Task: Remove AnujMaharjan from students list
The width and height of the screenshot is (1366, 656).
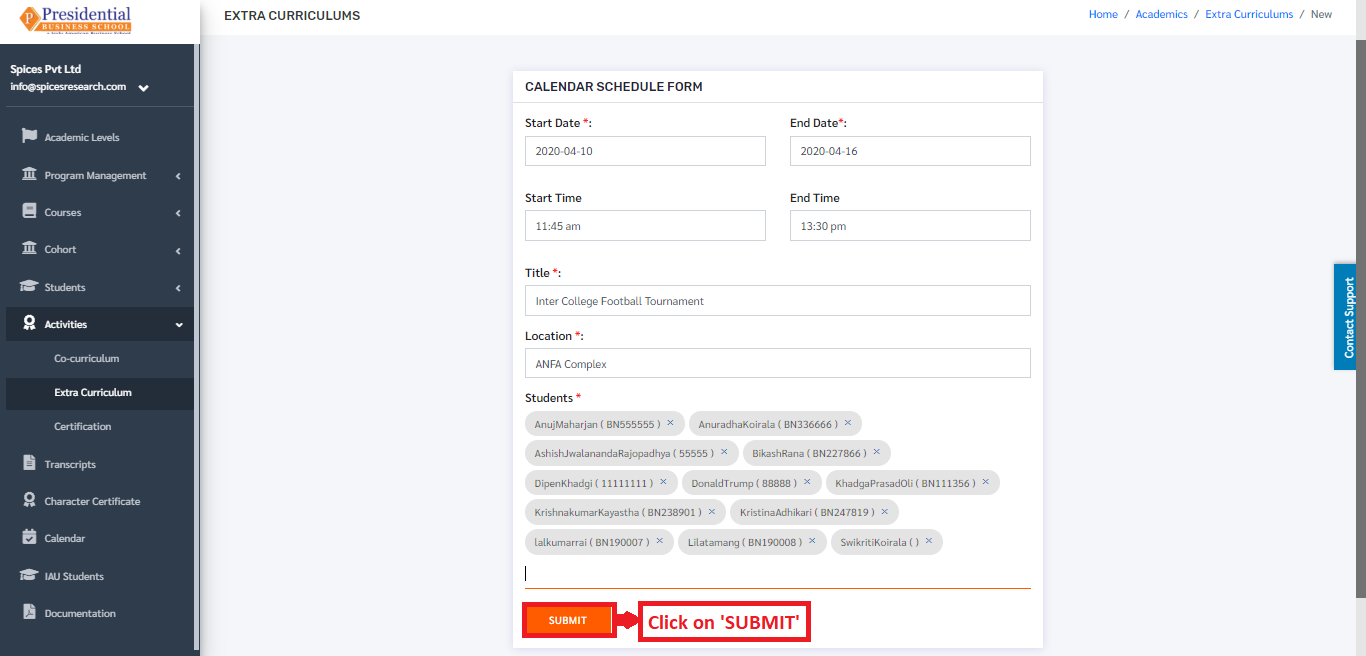Action: (670, 423)
